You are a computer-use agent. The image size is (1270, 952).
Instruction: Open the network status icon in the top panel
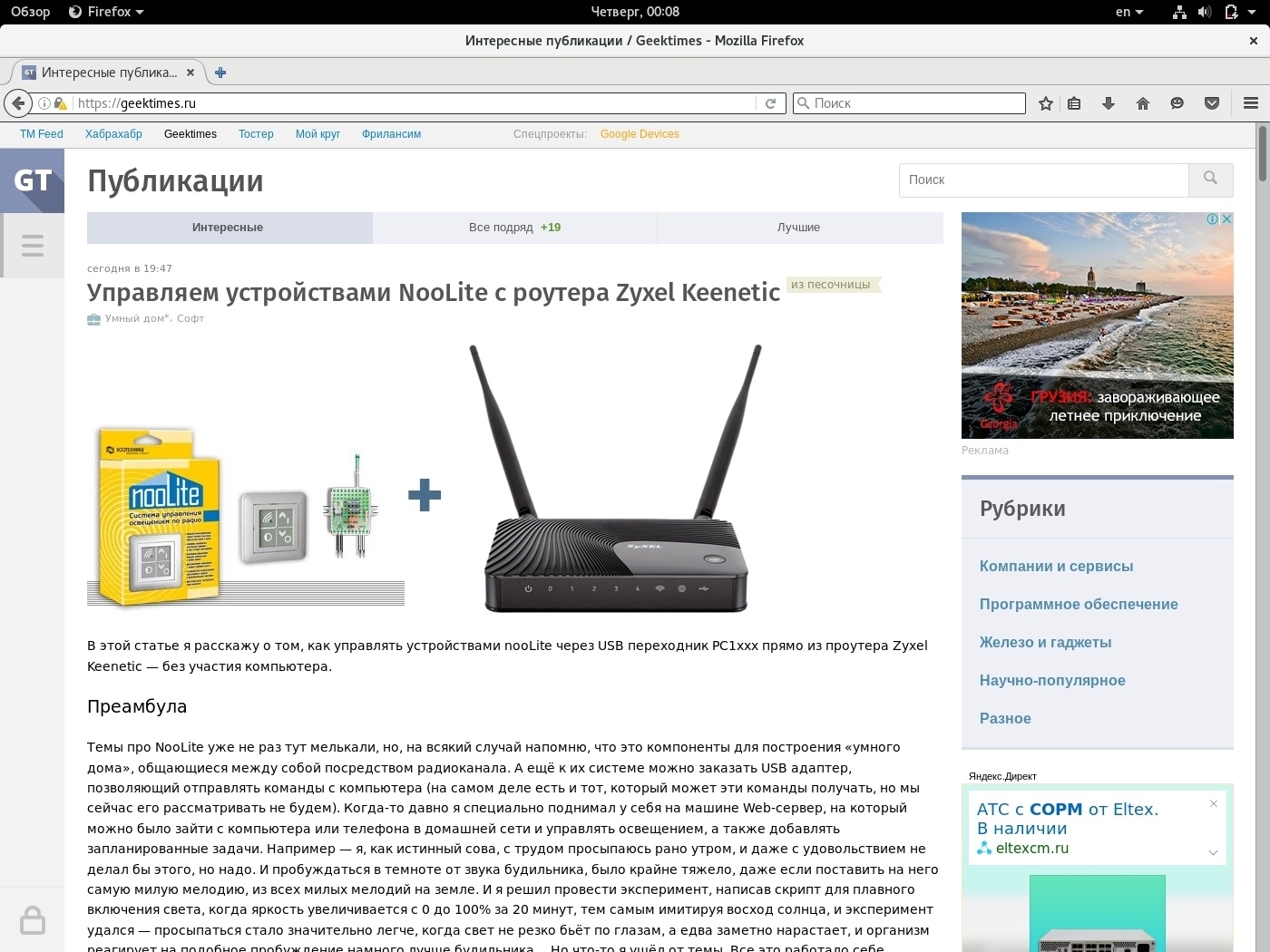1179,12
